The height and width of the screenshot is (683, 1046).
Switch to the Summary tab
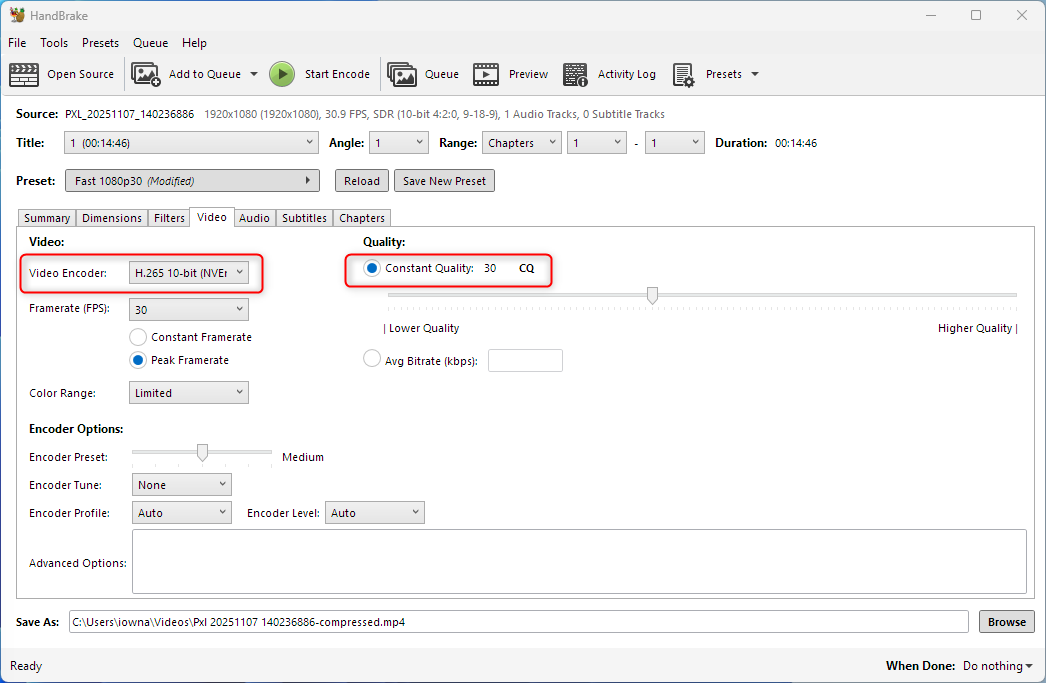point(47,218)
